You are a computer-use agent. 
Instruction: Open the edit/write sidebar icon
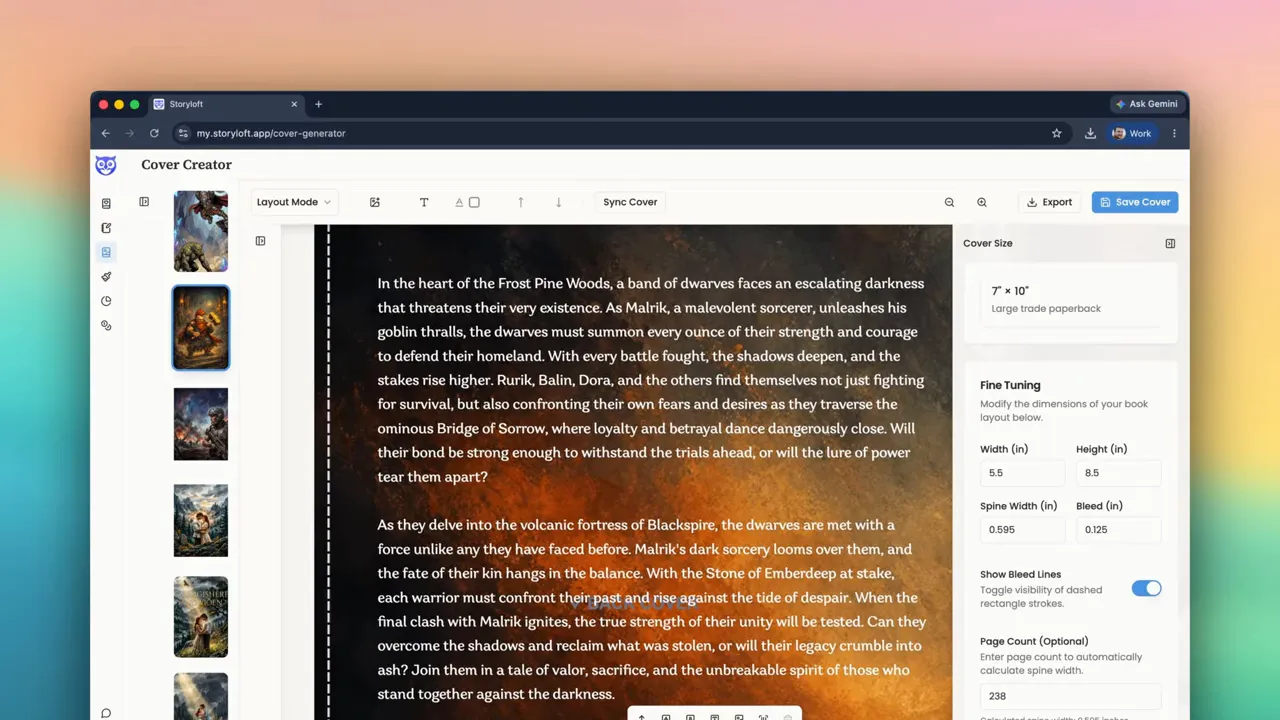point(106,228)
